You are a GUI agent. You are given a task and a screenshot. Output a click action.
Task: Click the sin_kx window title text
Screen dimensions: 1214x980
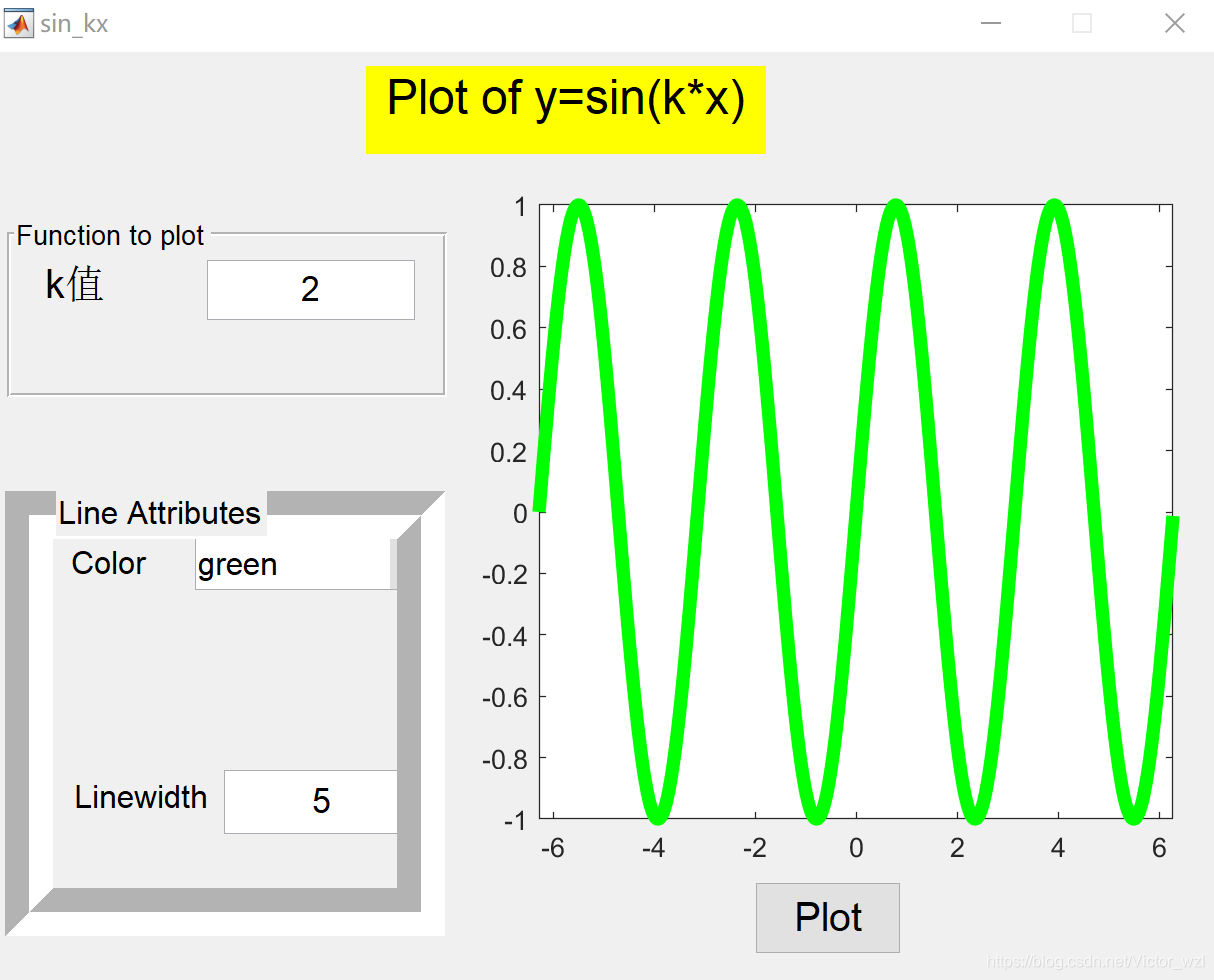tap(74, 23)
